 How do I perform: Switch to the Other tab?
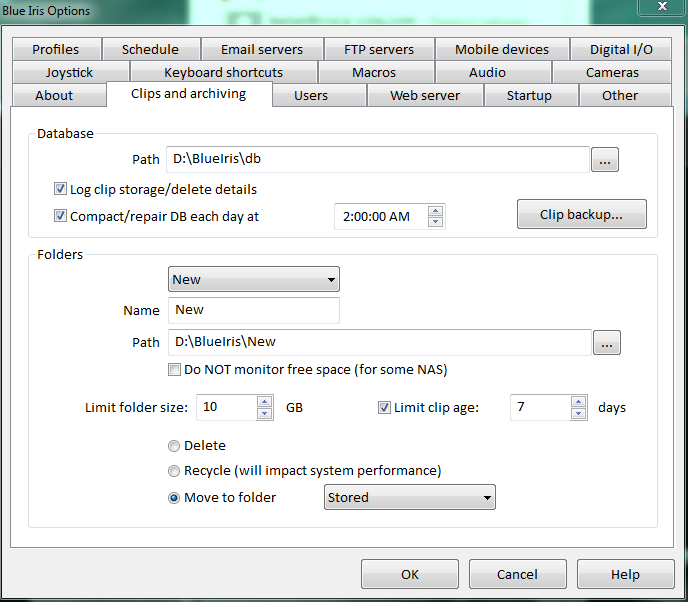click(625, 95)
